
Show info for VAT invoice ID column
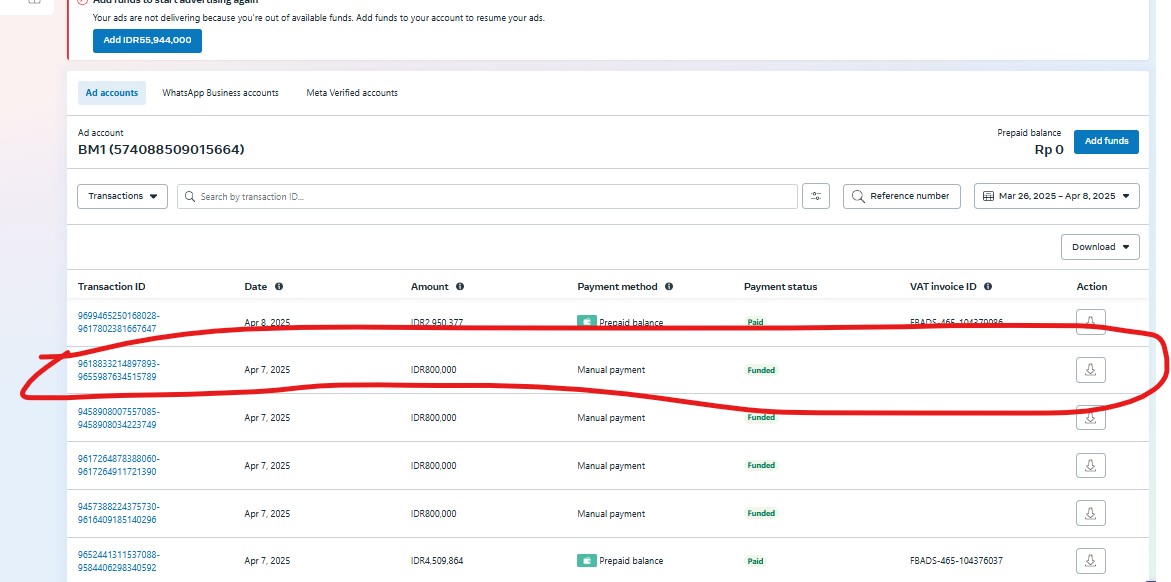(988, 287)
